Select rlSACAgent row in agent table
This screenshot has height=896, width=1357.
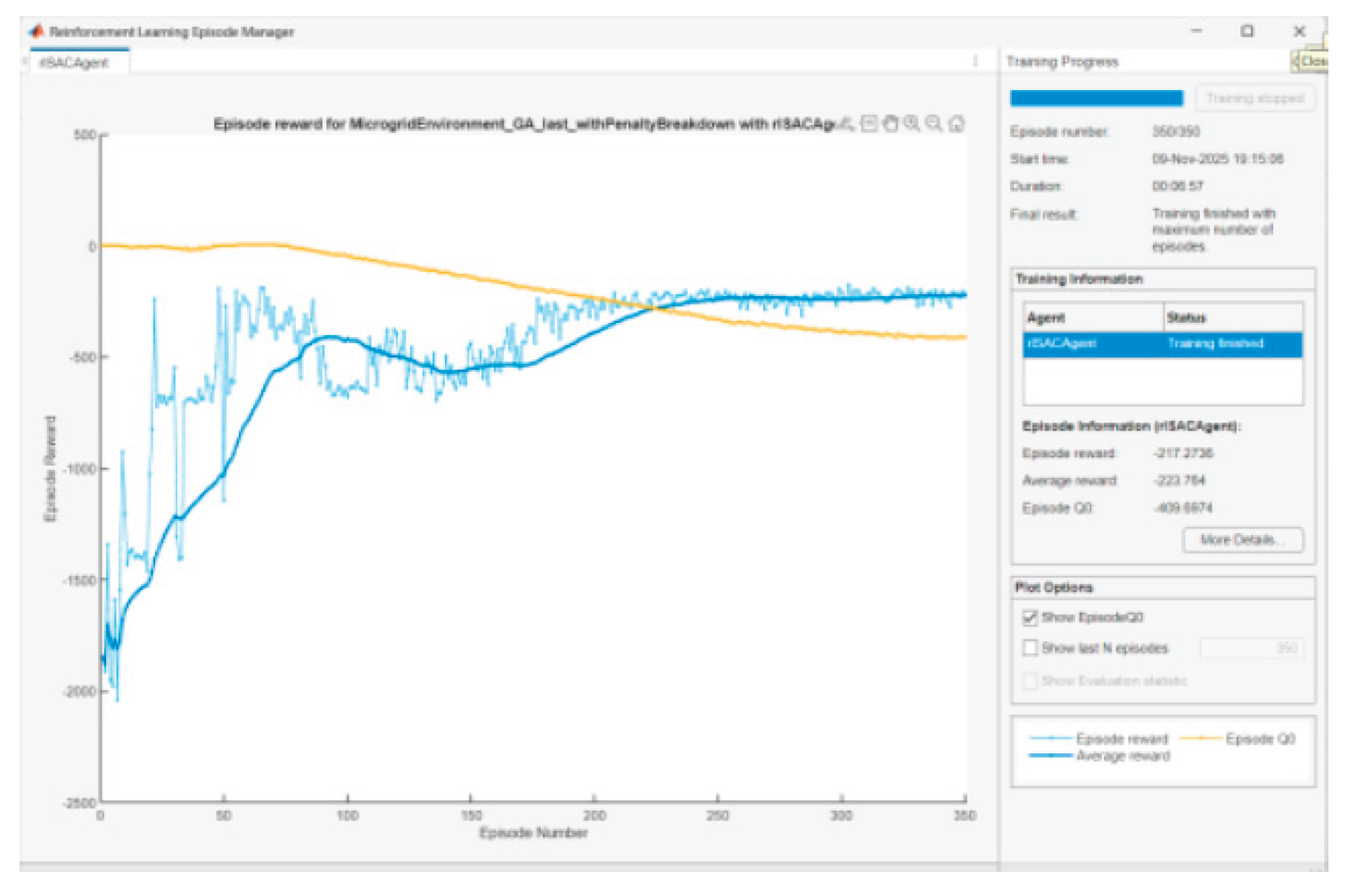[1161, 344]
